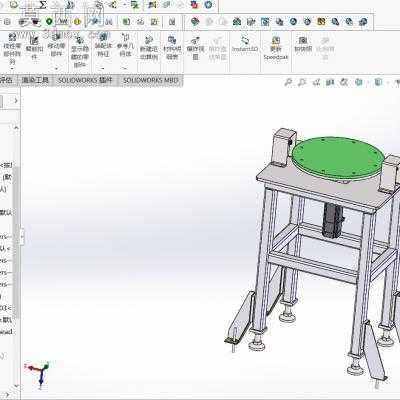Switch to the 渲染工具 tab
The width and height of the screenshot is (400, 400).
point(35,80)
